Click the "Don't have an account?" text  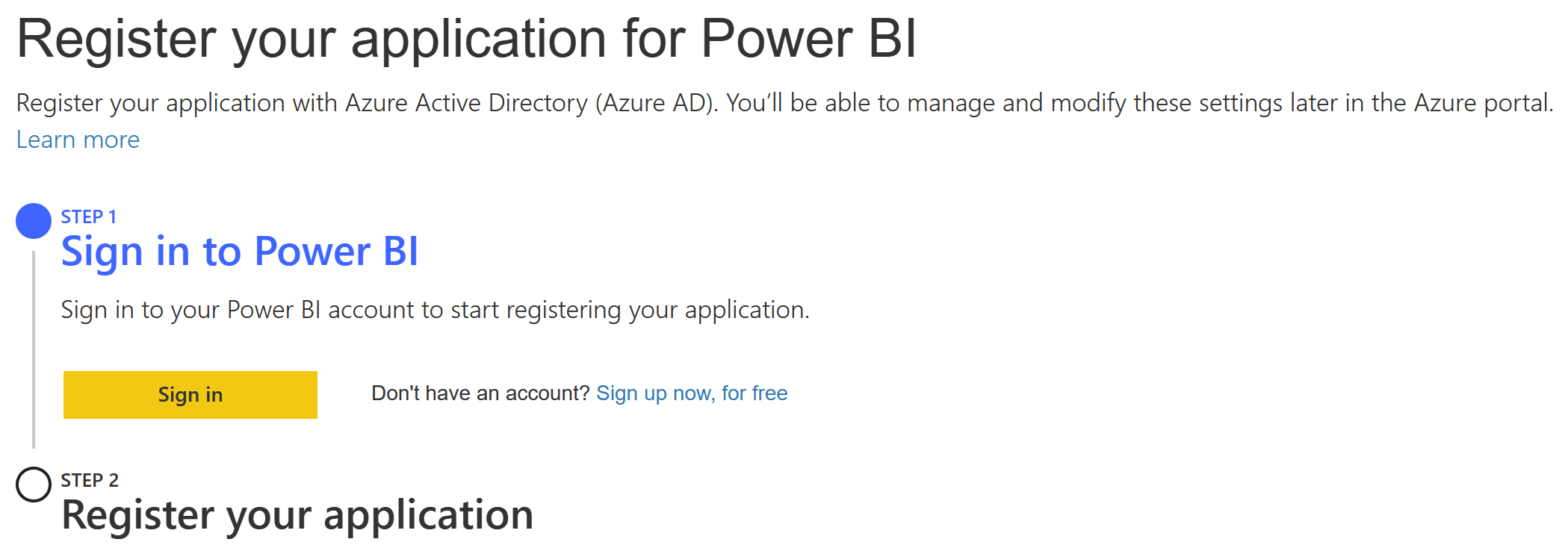click(x=480, y=393)
